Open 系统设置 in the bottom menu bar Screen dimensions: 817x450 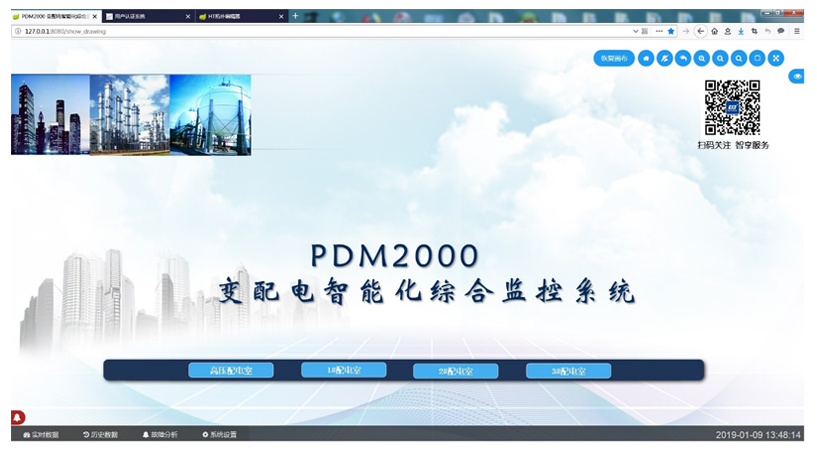click(x=219, y=435)
